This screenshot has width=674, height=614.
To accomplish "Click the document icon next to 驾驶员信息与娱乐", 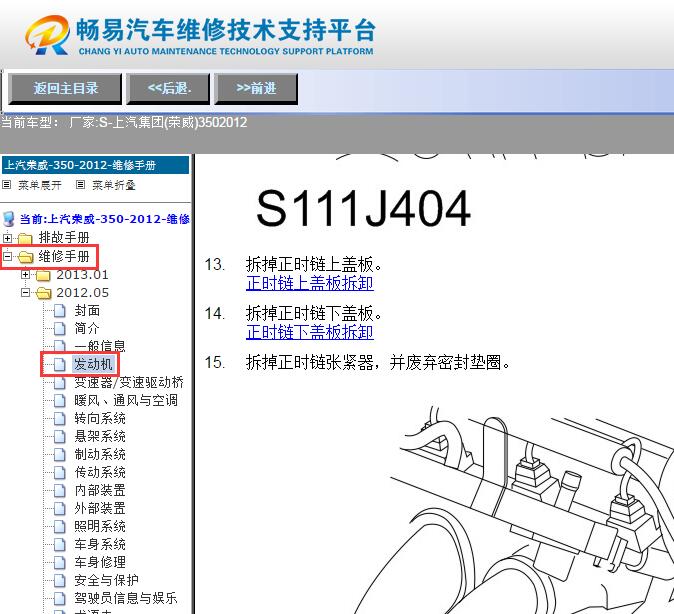I will point(60,599).
